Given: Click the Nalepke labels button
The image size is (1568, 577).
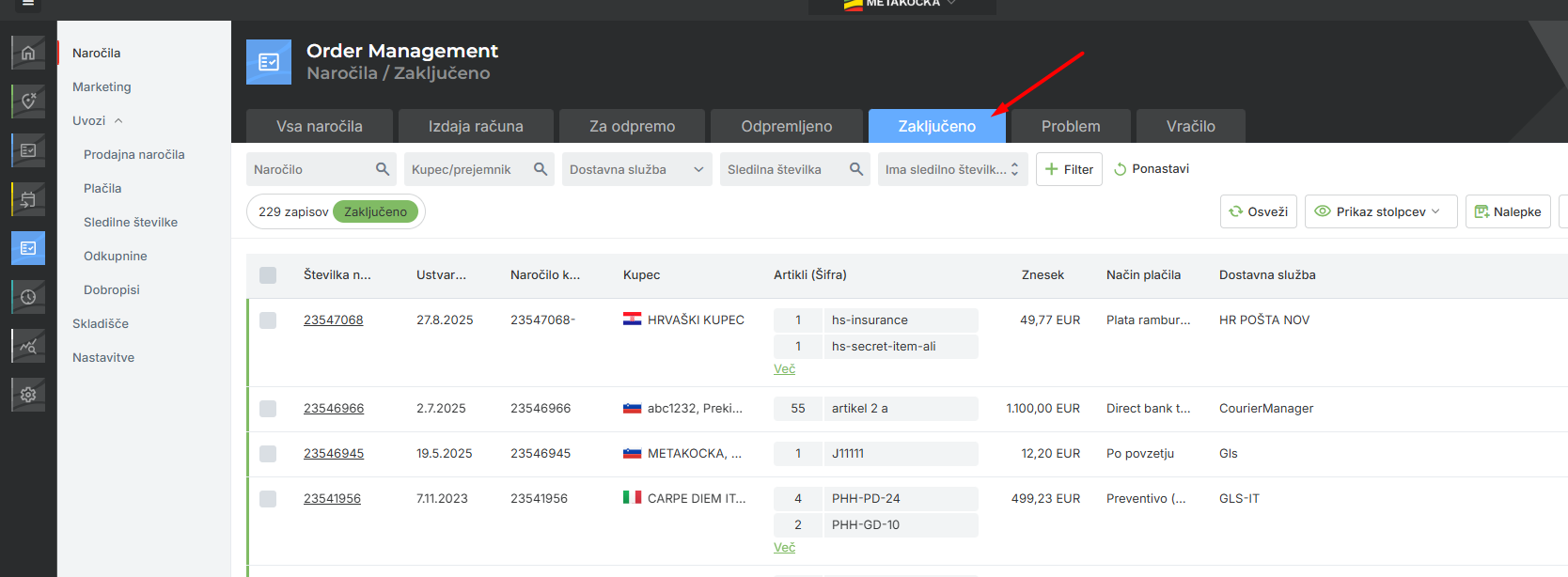Looking at the screenshot, I should coord(1508,211).
